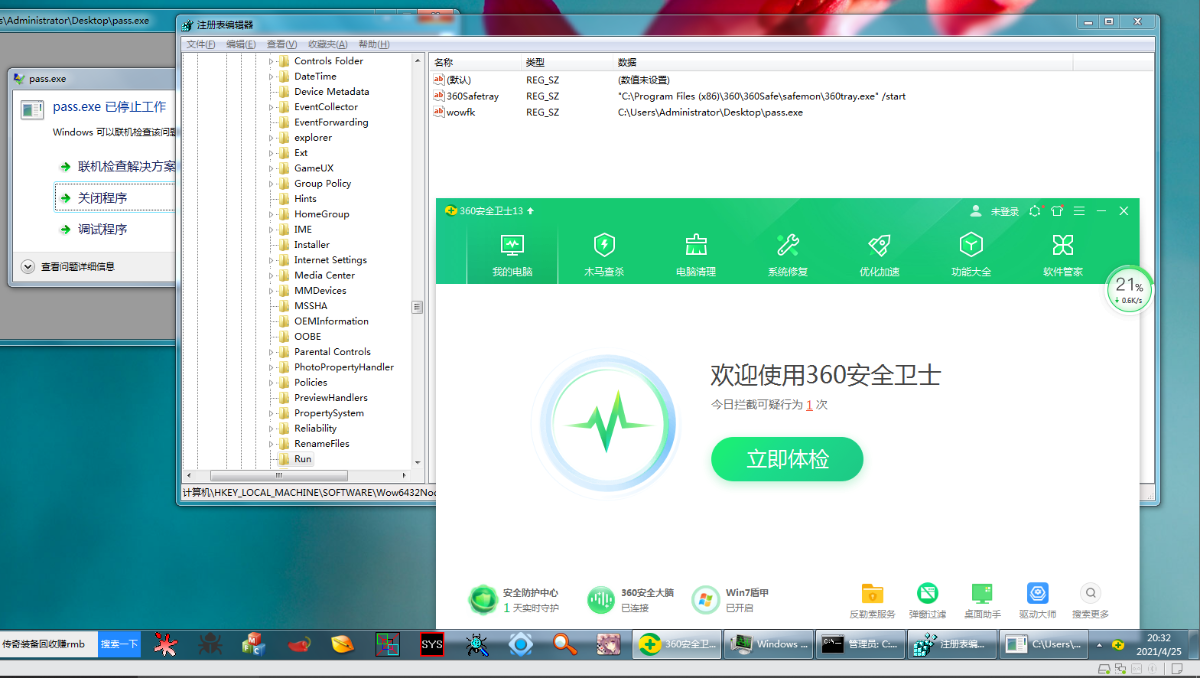The width and height of the screenshot is (1200, 678).
Task: Click the red chili pepper taskbar icon
Action: click(x=298, y=644)
